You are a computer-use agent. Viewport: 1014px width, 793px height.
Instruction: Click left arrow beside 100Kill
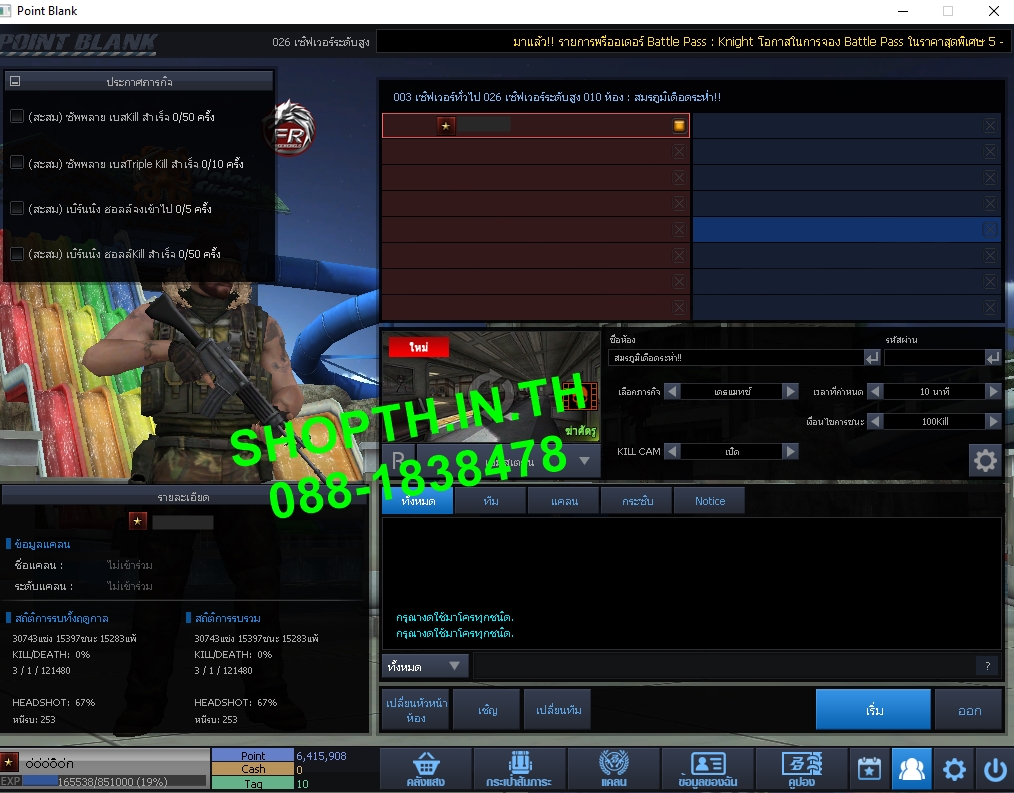coord(875,421)
